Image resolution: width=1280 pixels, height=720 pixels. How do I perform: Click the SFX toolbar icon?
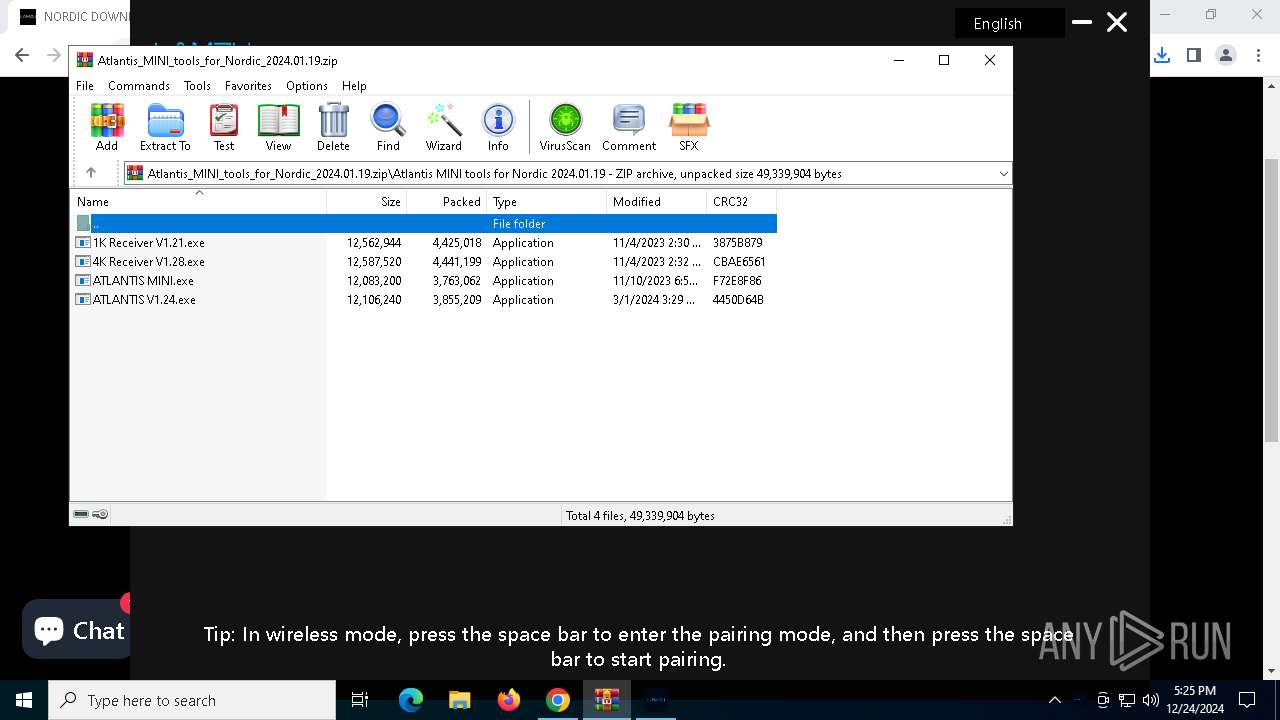point(689,127)
